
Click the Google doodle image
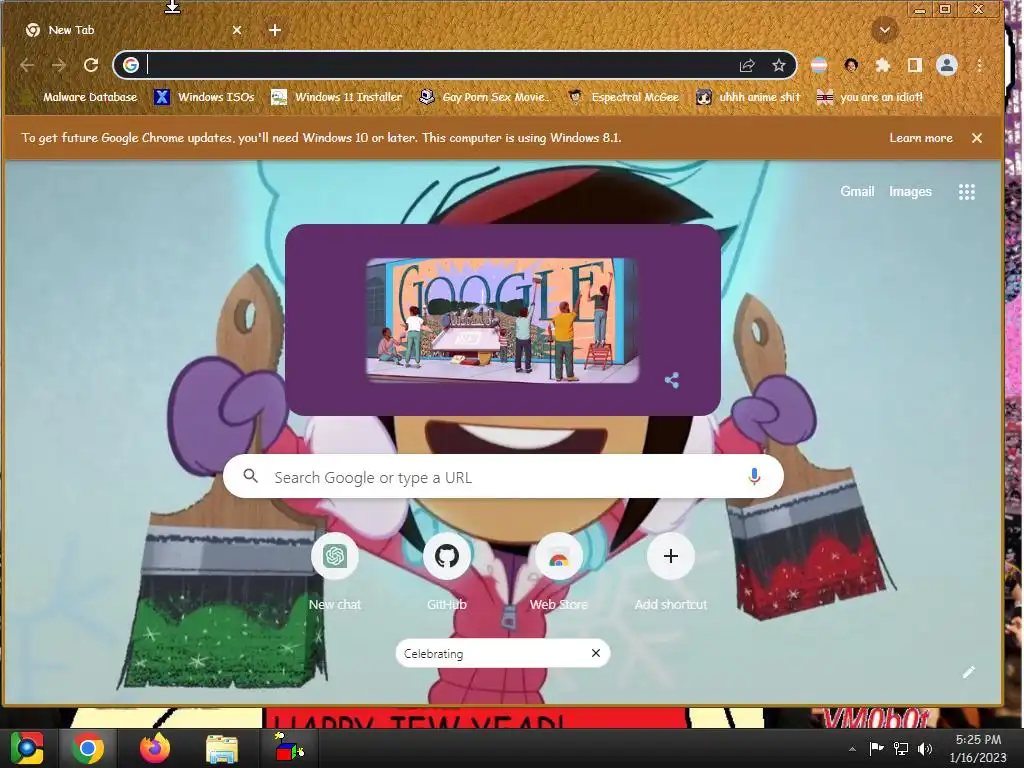(502, 320)
